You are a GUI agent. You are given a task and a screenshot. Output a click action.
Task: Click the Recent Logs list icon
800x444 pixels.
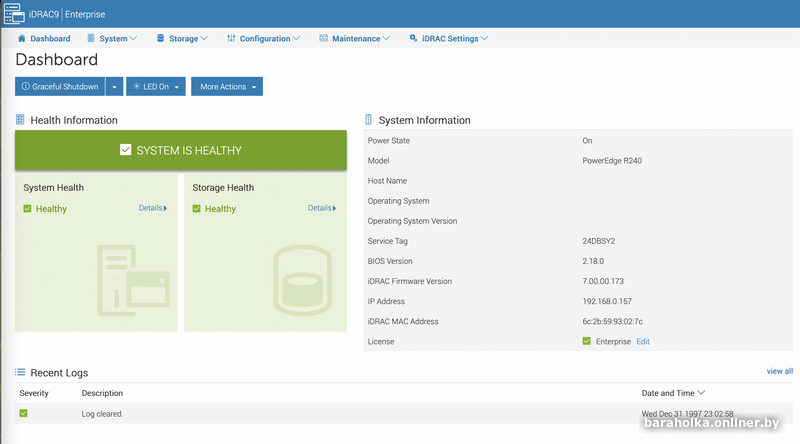click(x=20, y=372)
